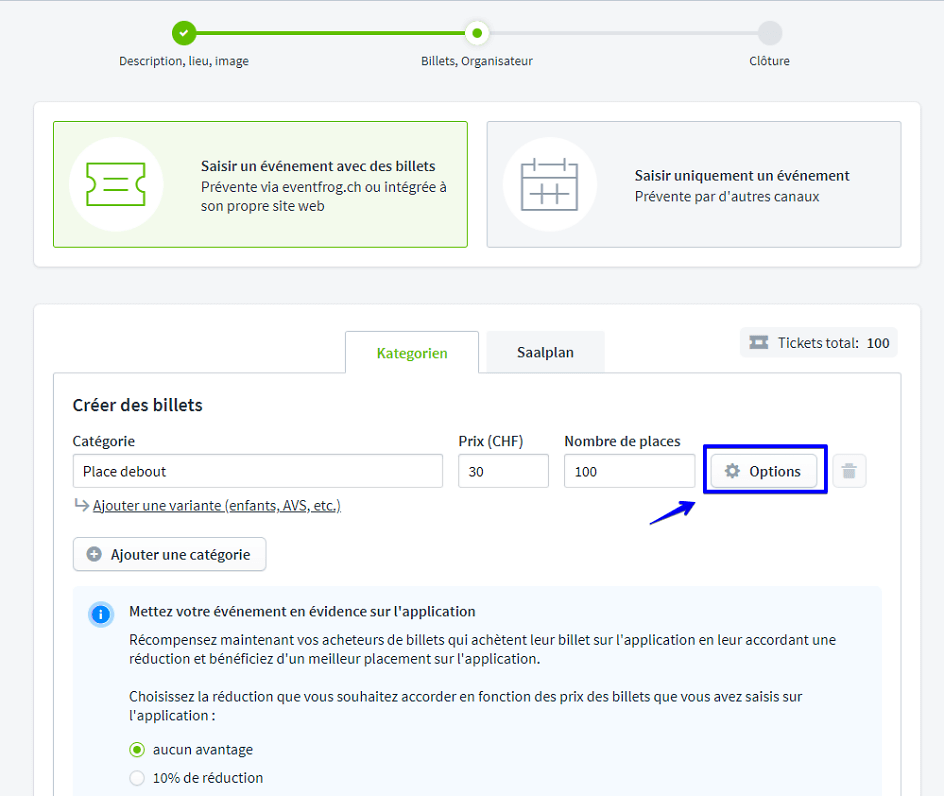Delete the Place debout category via trash icon

[x=849, y=471]
